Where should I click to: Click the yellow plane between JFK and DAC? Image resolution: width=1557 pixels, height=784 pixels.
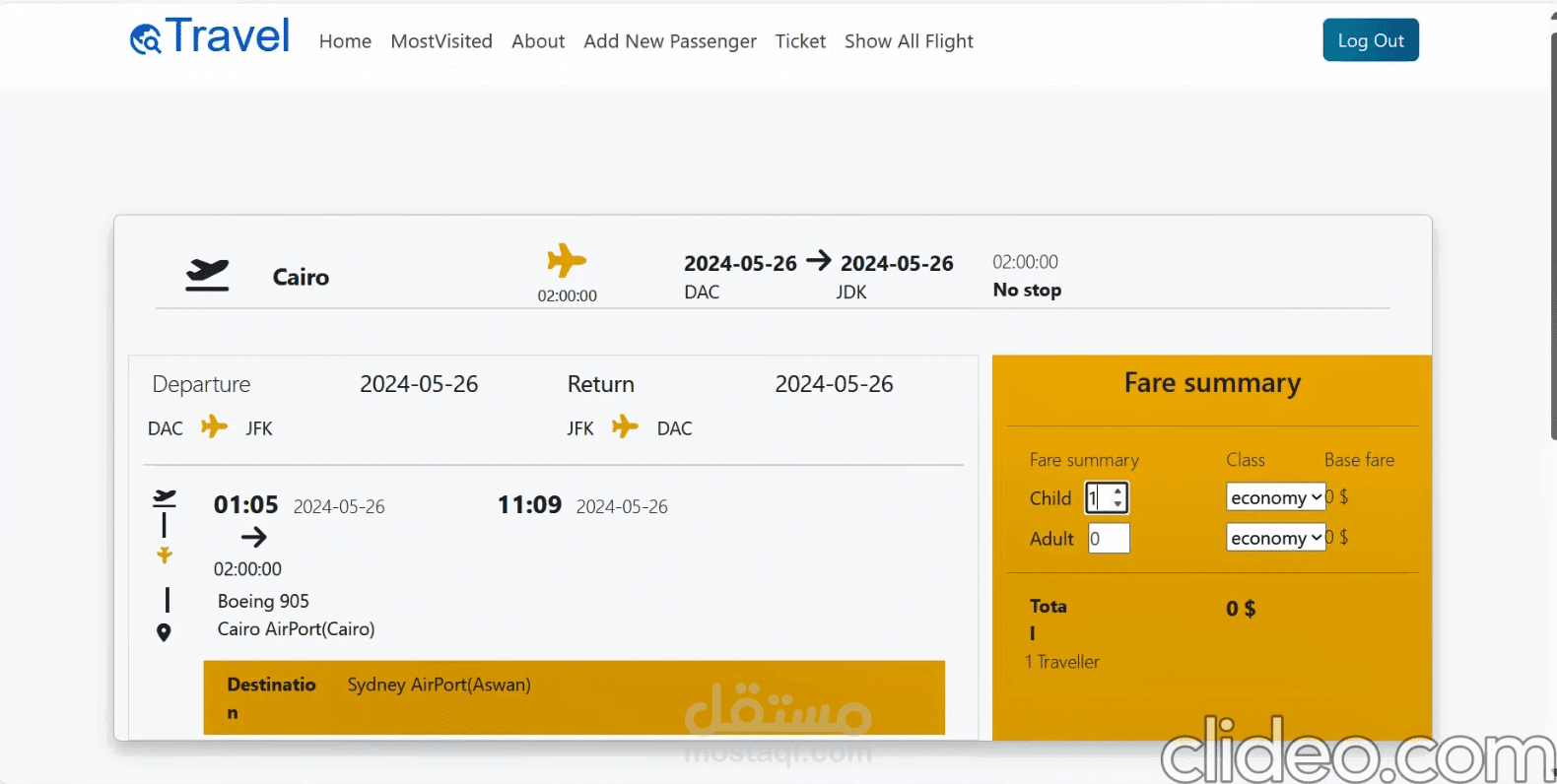[625, 426]
